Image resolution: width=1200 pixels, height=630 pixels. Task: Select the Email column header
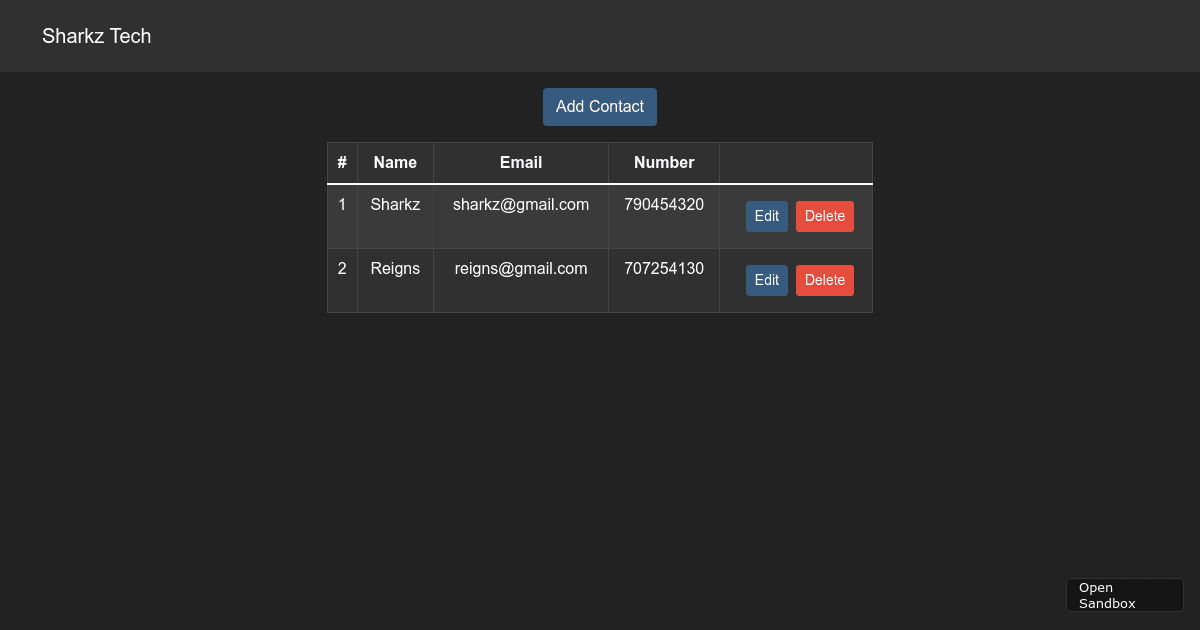(520, 162)
